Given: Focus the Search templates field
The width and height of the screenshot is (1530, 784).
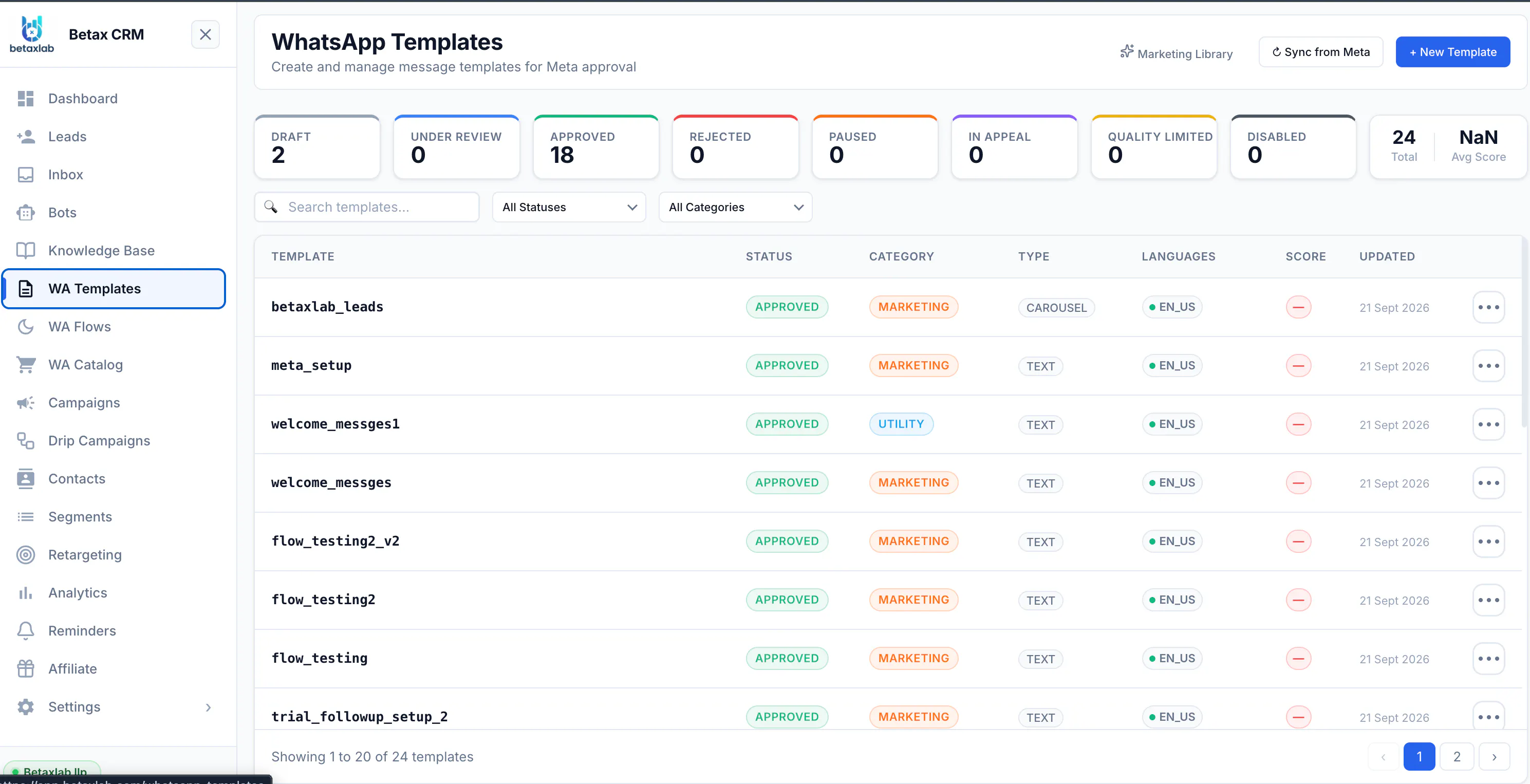Looking at the screenshot, I should coord(367,207).
